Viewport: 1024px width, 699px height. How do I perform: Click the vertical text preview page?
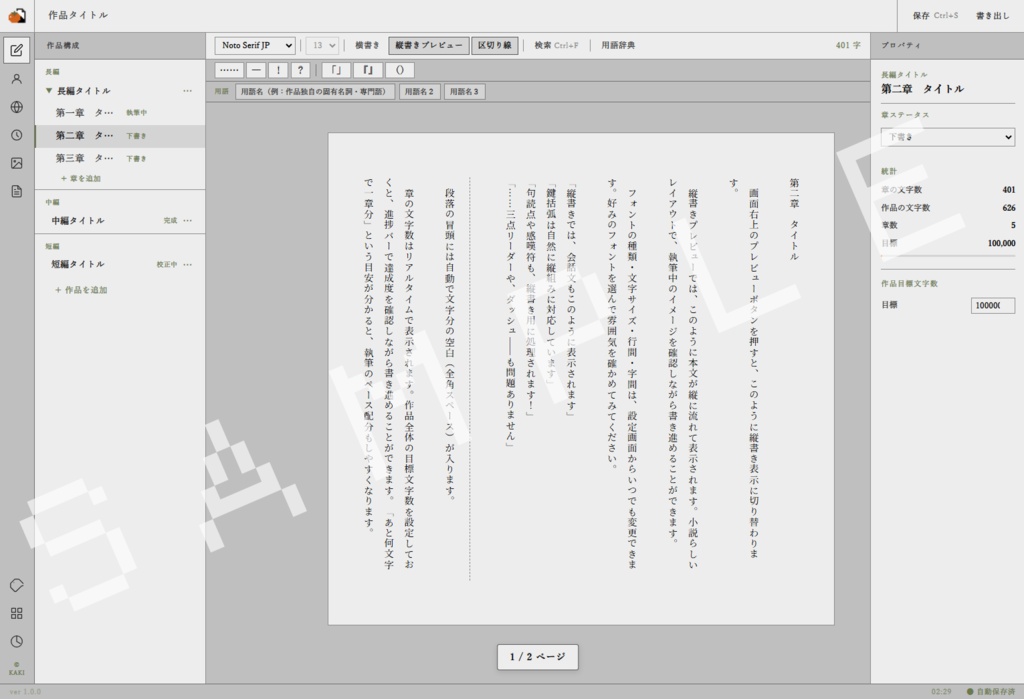click(581, 379)
